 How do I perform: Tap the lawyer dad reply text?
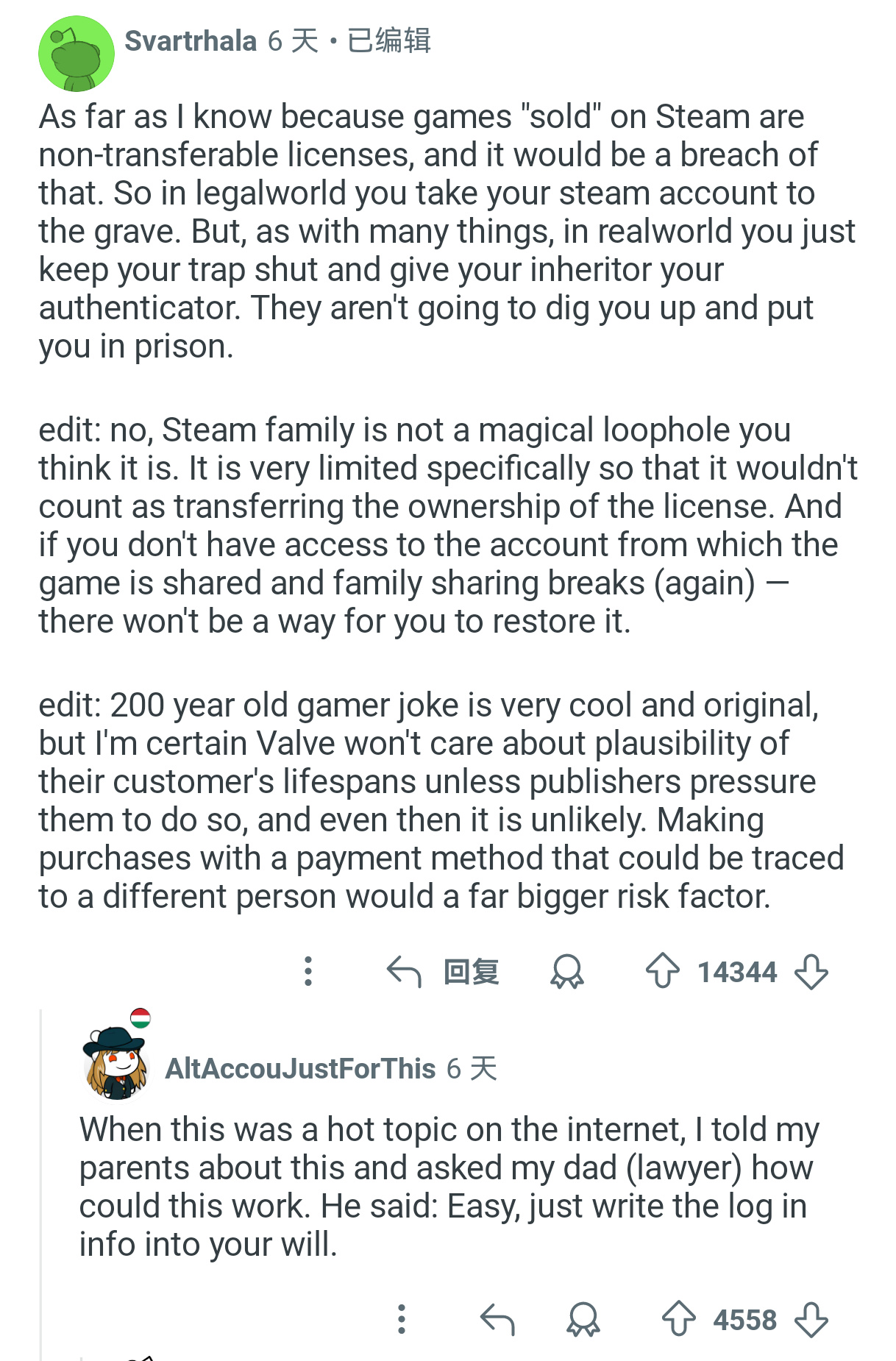(449, 1186)
